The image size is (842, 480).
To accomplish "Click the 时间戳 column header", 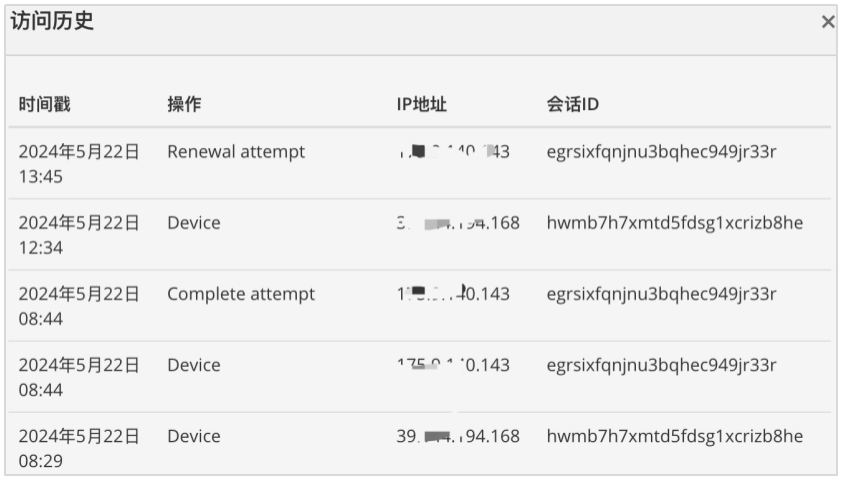I will point(45,104).
